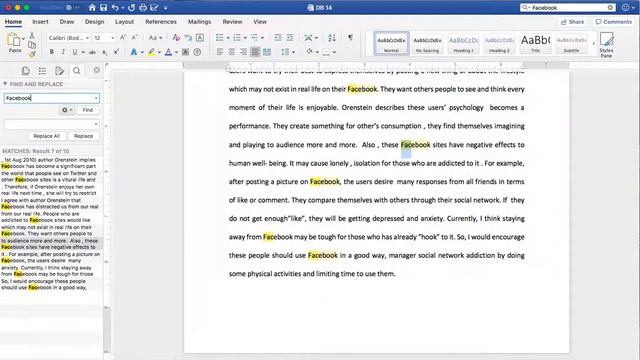Decrease the paragraph indent
Viewport: 640px width, 360px height.
click(278, 38)
